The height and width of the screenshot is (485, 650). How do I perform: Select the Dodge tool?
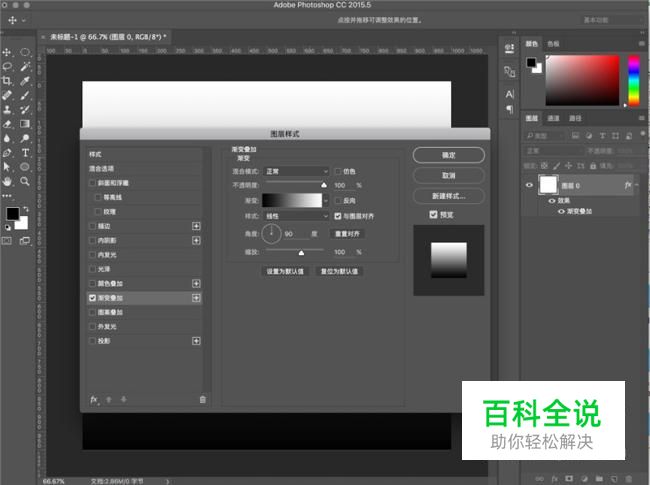pyautogui.click(x=25, y=138)
